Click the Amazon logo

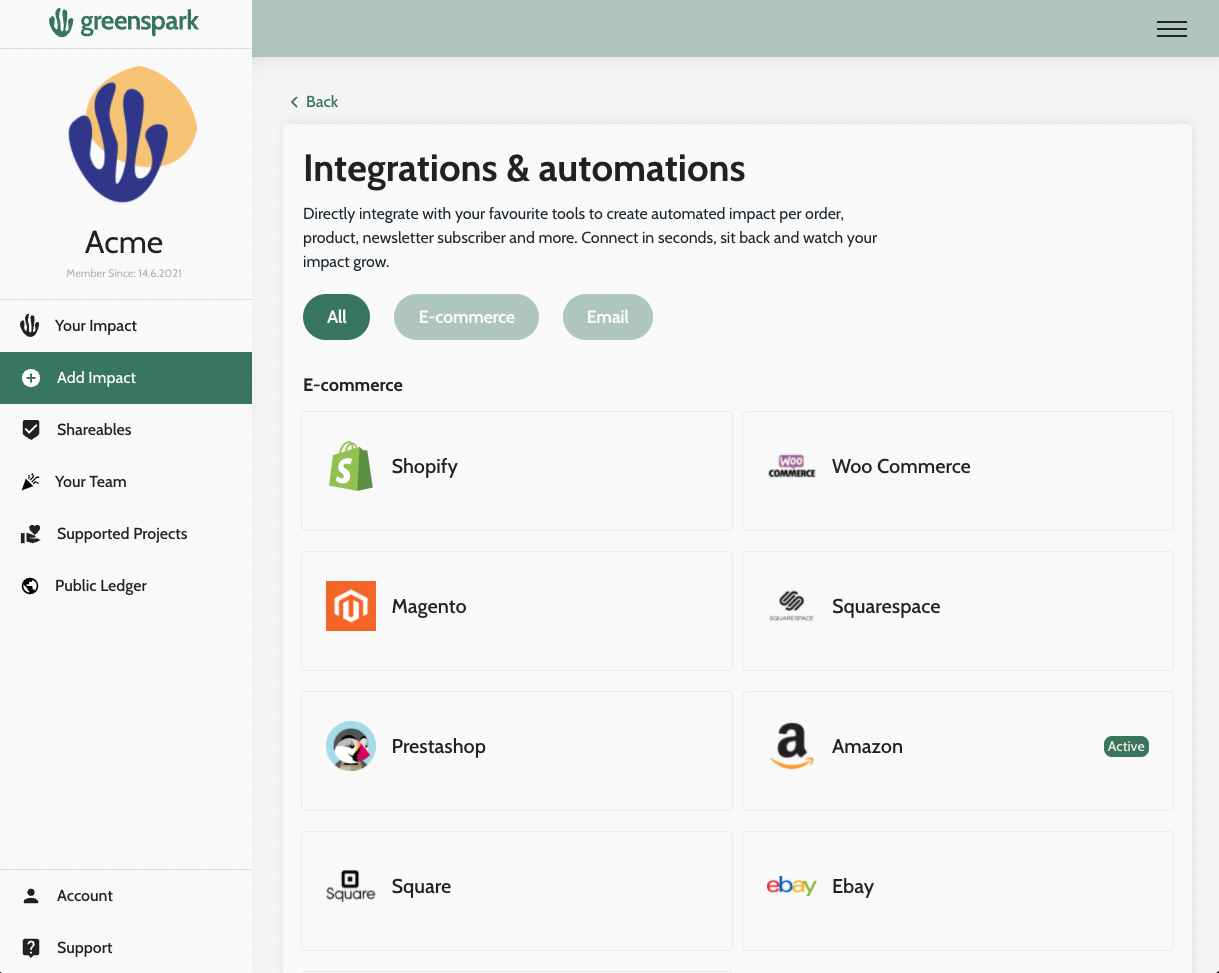coord(792,747)
